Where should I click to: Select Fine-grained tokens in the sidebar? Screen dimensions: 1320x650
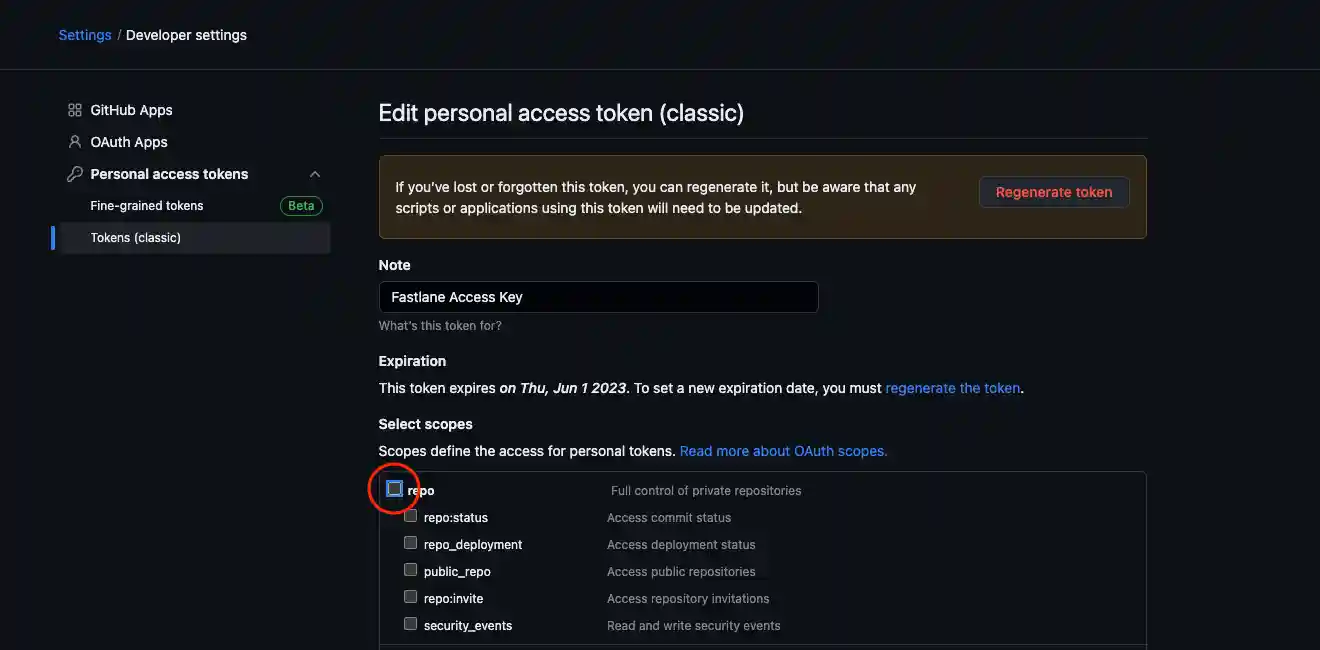146,205
